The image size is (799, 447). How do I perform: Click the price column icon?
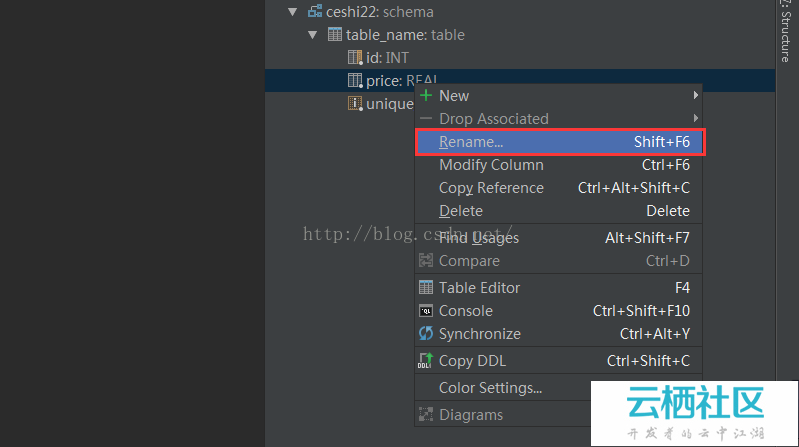(355, 81)
